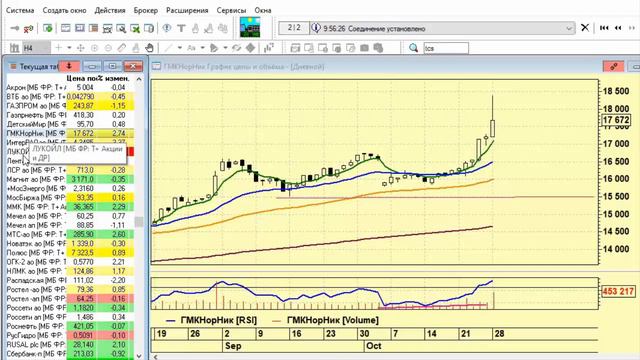Open the Окна menu
Screen dimensions: 640x360
pyautogui.click(x=263, y=10)
